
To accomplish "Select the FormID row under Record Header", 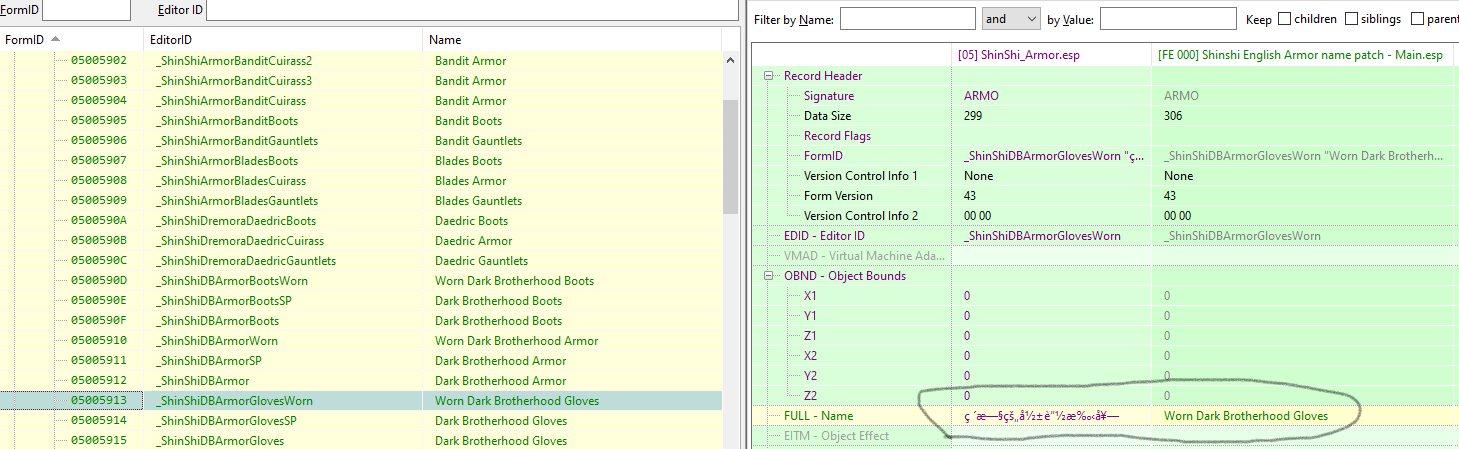I will (x=1104, y=156).
